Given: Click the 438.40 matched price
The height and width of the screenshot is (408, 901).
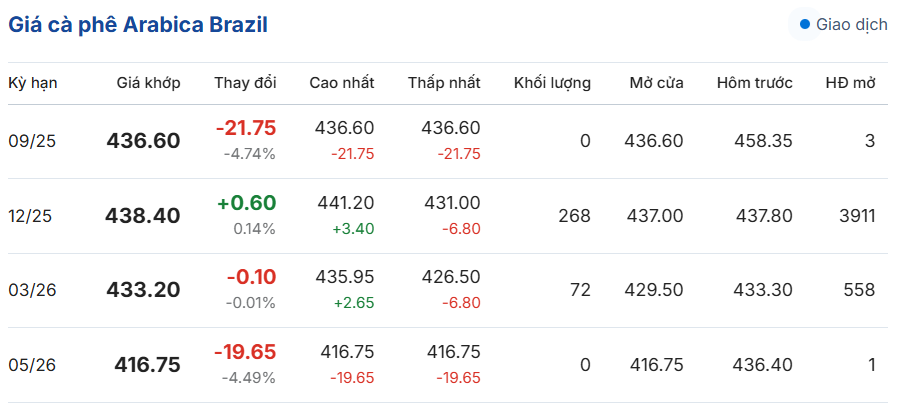Looking at the screenshot, I should [x=143, y=216].
